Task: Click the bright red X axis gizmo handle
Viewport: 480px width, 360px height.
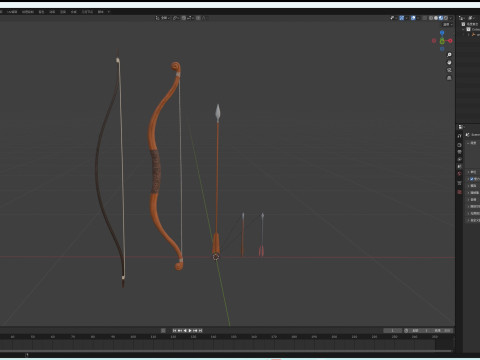Action: tap(450, 41)
